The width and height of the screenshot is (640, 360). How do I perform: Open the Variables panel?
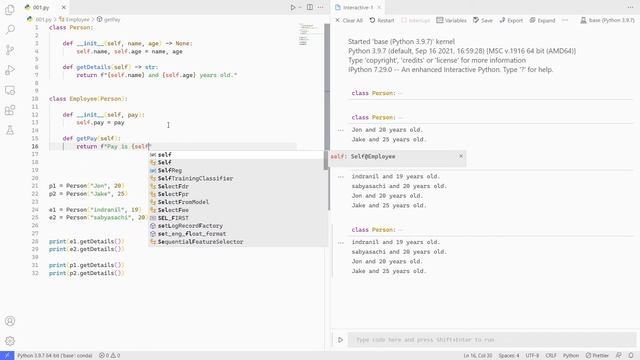[451, 20]
